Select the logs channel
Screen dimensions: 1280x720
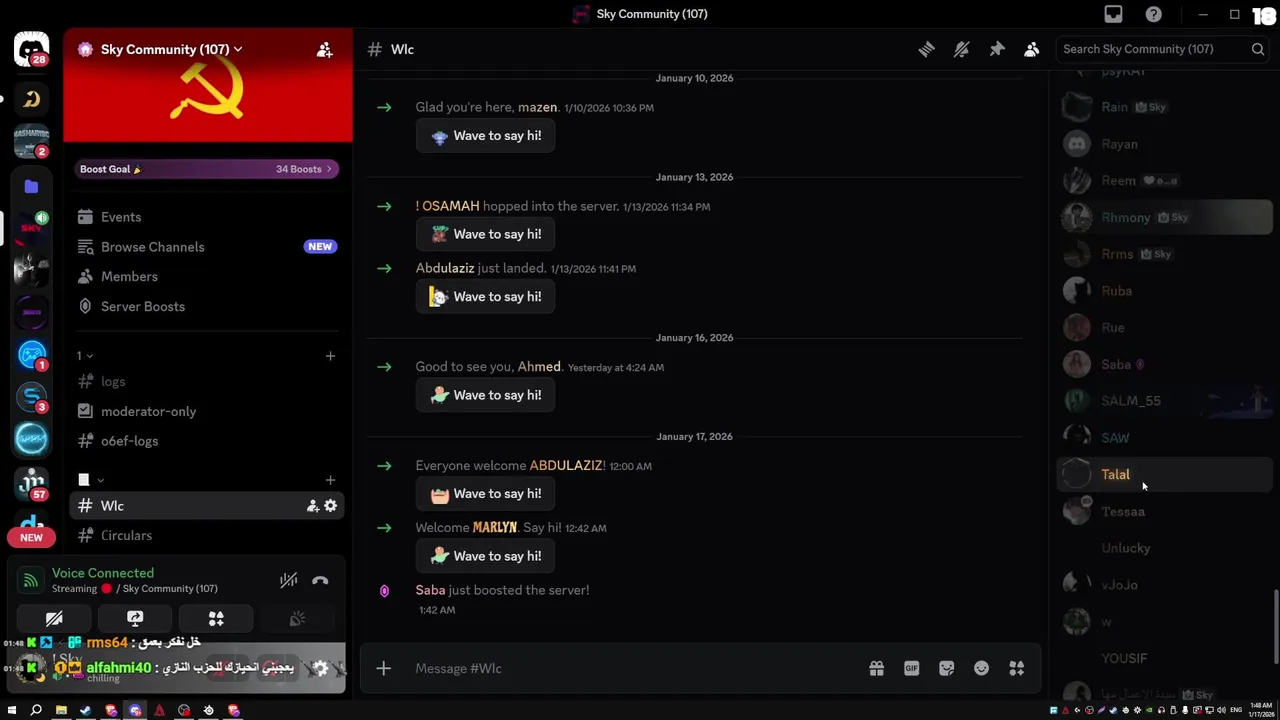(x=207, y=382)
